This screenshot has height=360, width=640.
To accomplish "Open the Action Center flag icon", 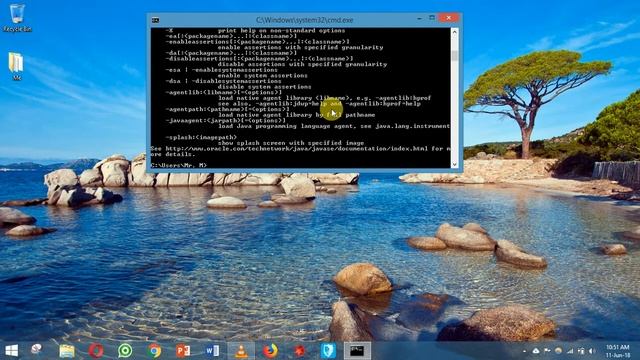I will tap(547, 351).
